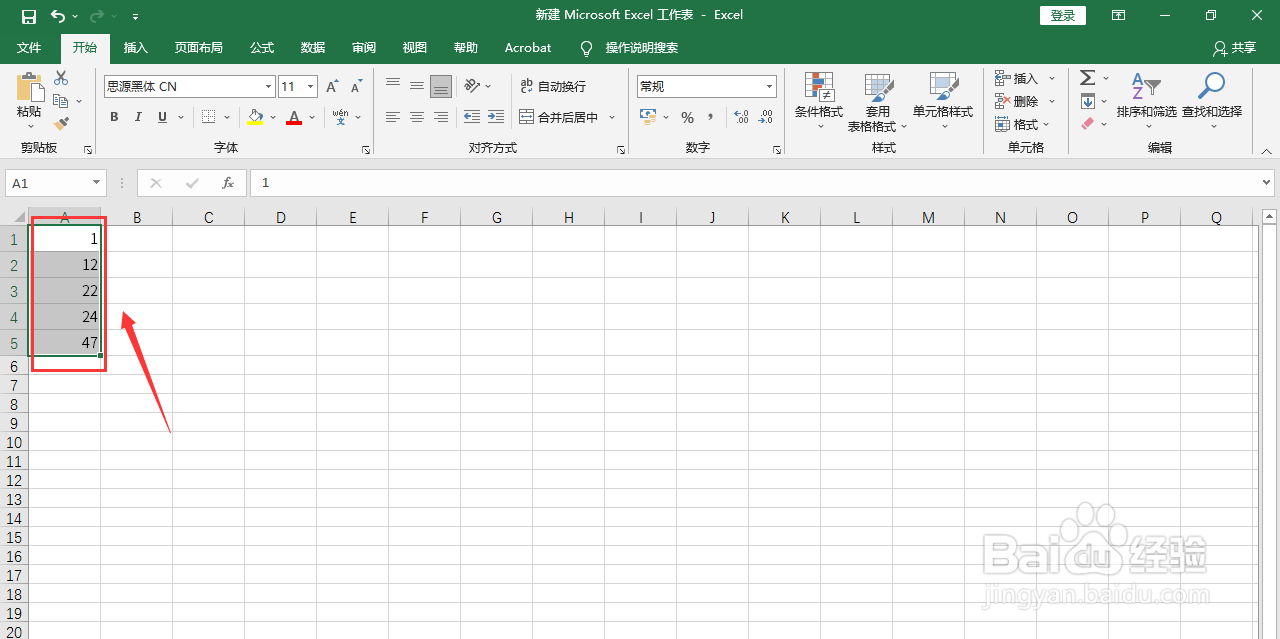Apply comma style
Viewport: 1280px width, 639px height.
tap(711, 117)
